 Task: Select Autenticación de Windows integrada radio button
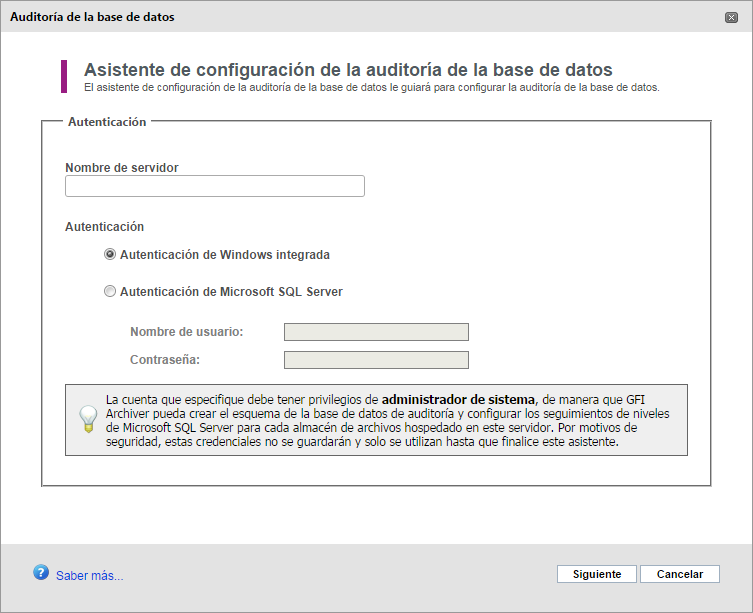coord(110,254)
